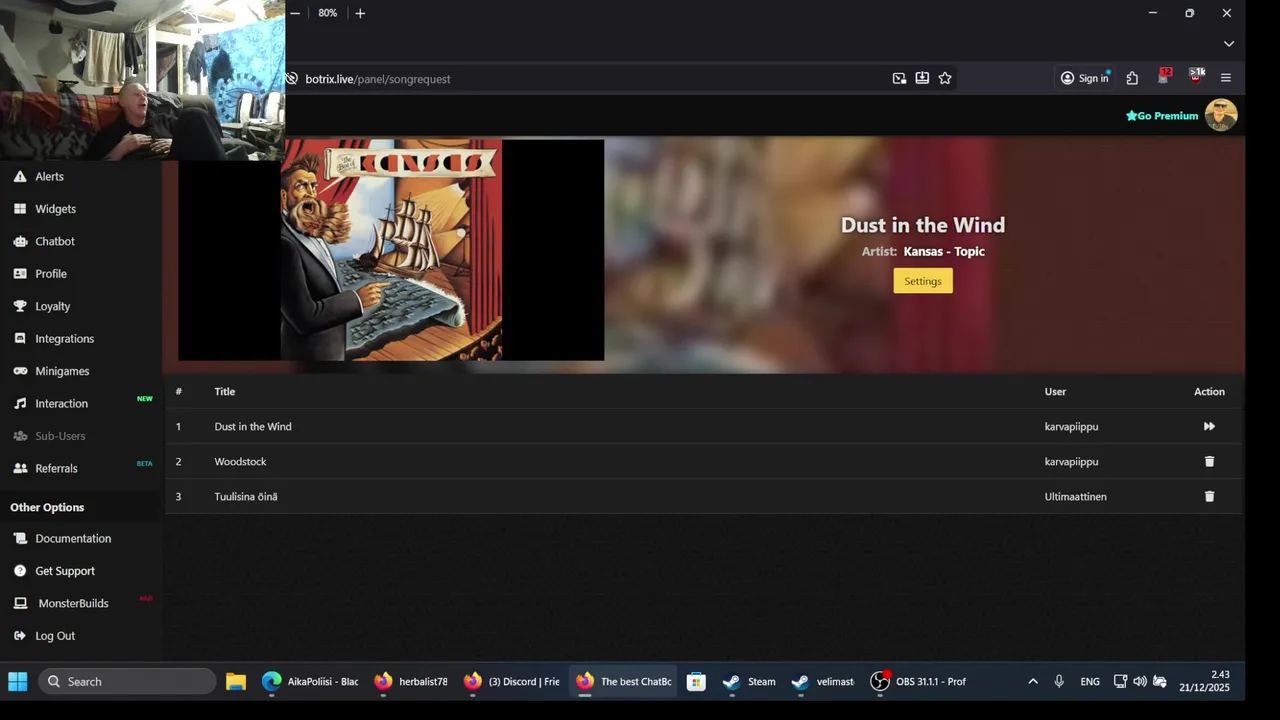This screenshot has height=720, width=1280.
Task: Open File Explorer from the taskbar
Action: 236,681
